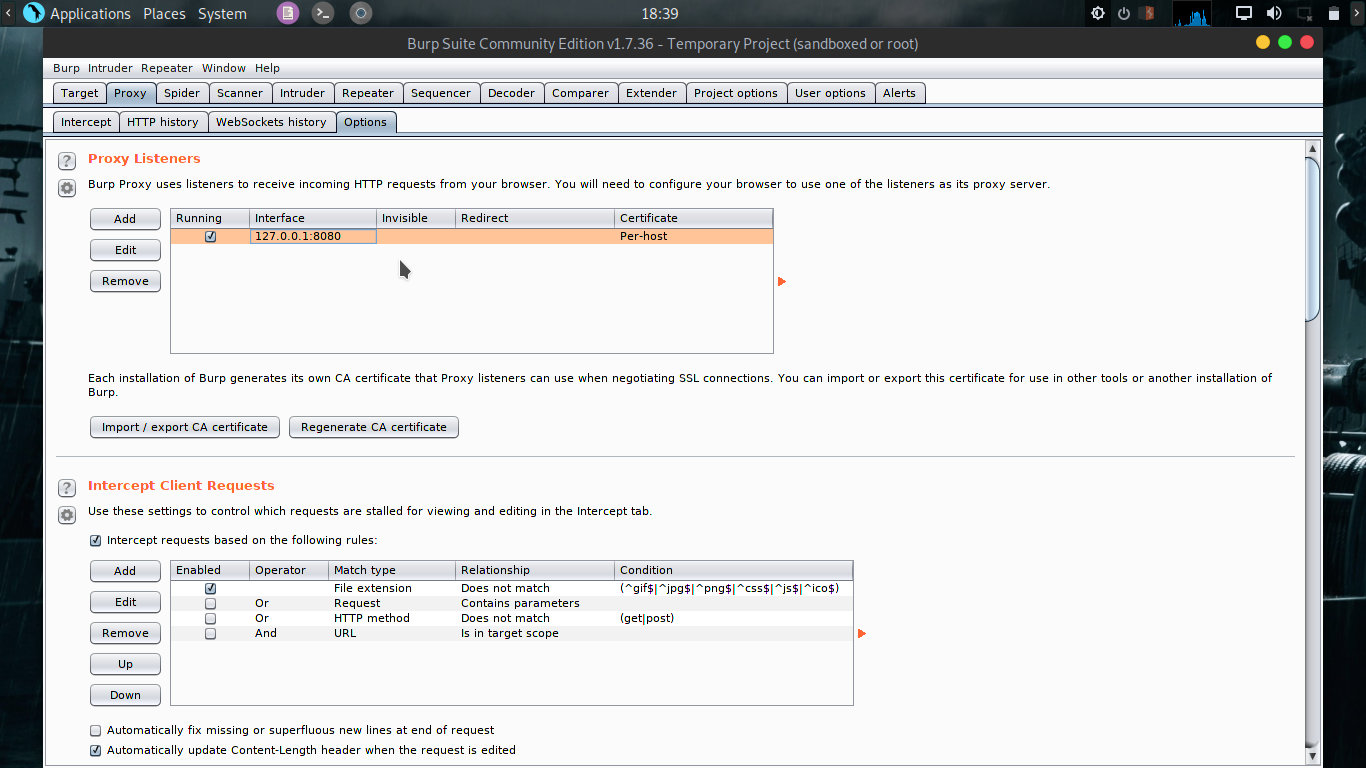Expand the orange arrow beside the listeners table
The width and height of the screenshot is (1366, 768).
pyautogui.click(x=781, y=281)
